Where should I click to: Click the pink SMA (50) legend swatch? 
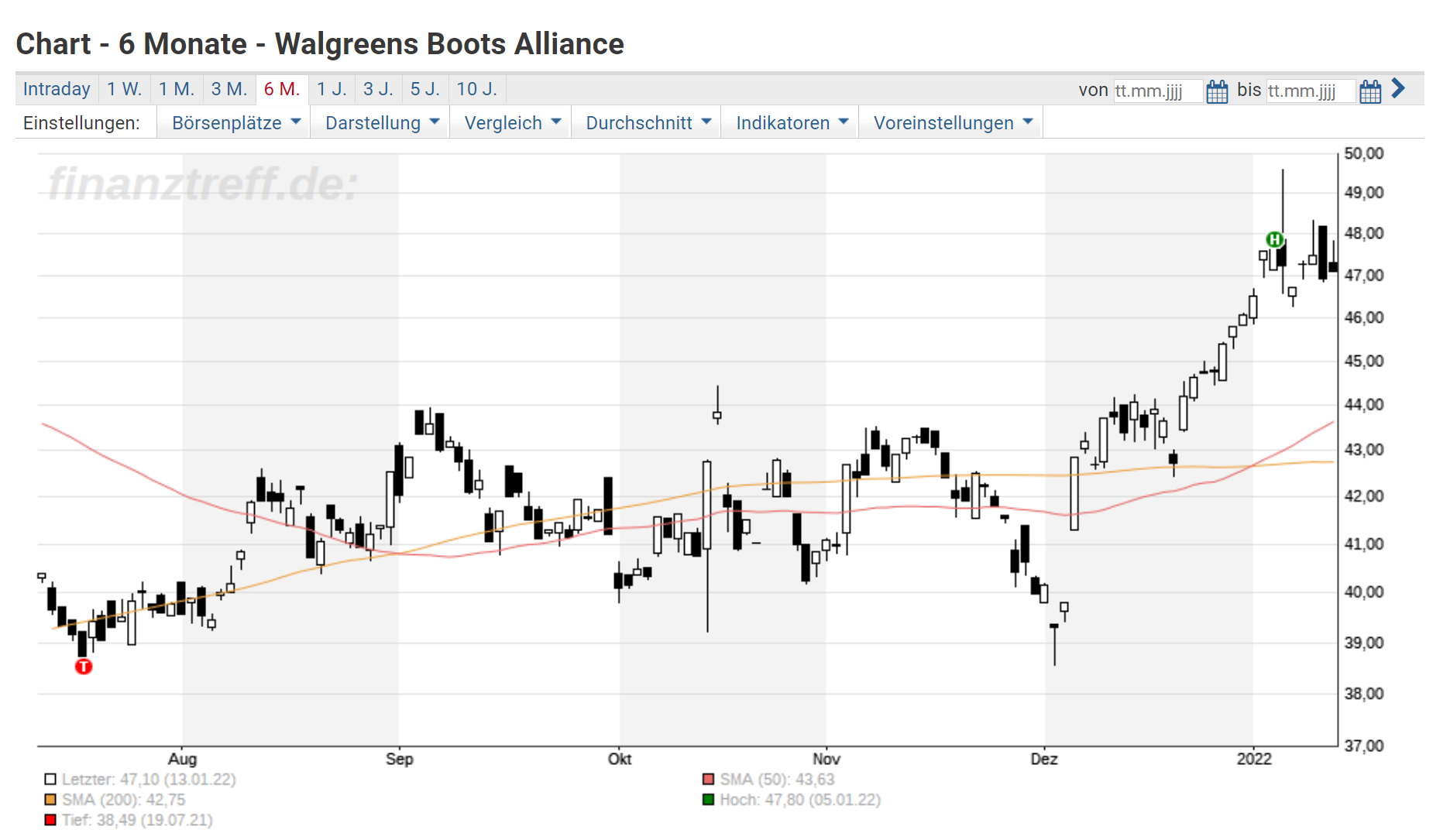[708, 780]
